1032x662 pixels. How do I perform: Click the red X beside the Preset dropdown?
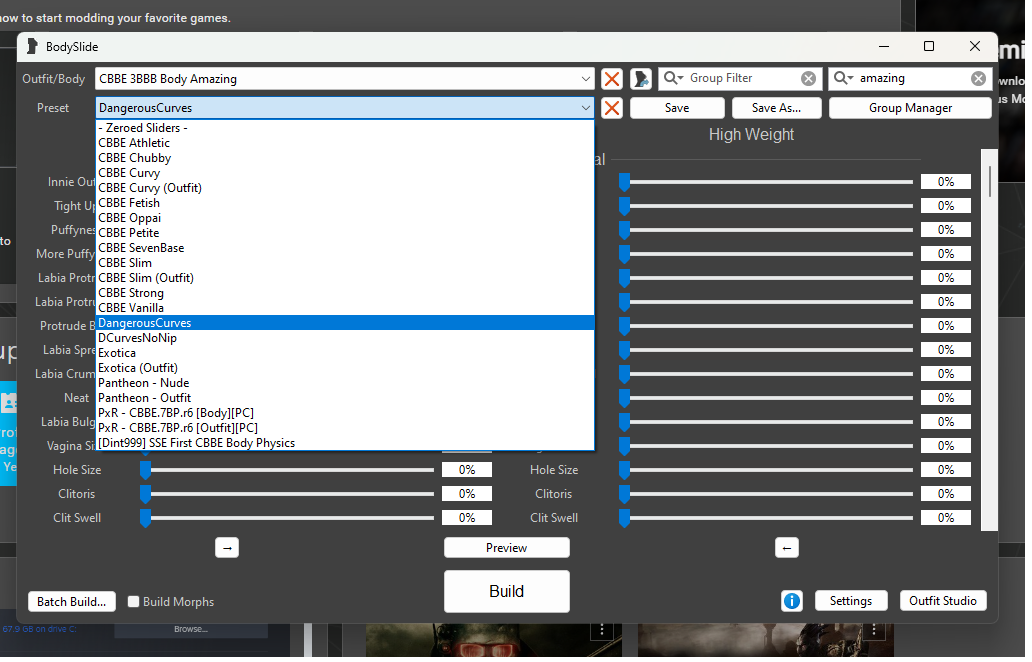612,108
